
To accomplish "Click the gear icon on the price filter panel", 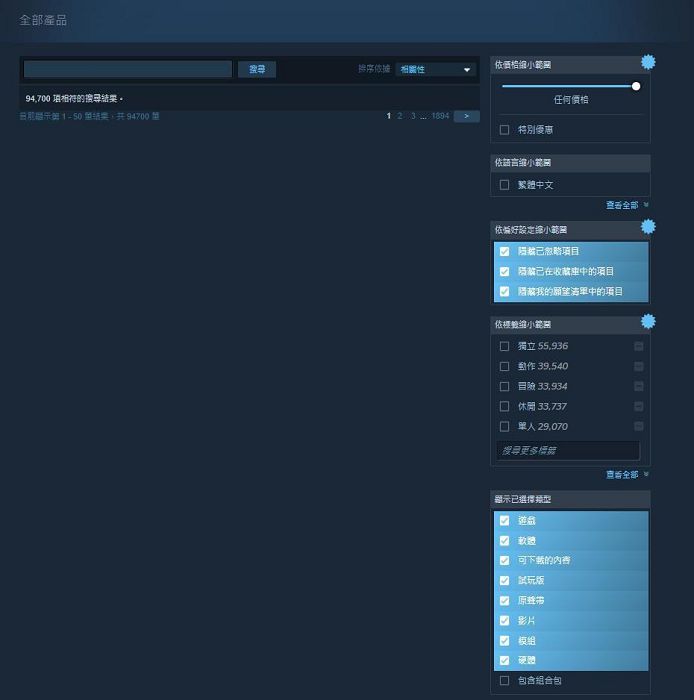I will click(648, 62).
